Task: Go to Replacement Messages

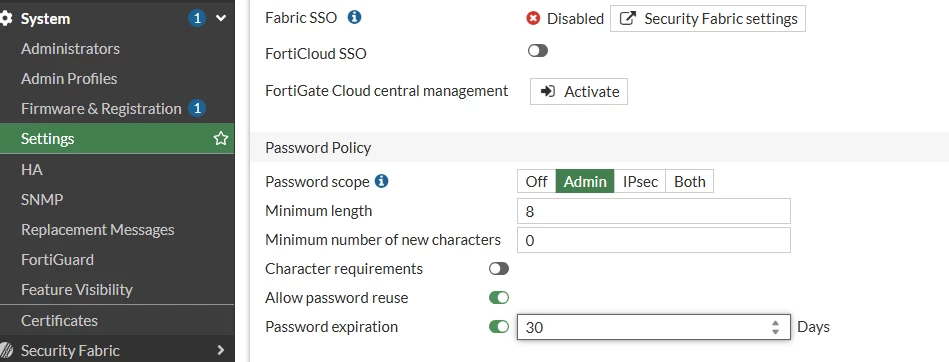Action: click(97, 230)
